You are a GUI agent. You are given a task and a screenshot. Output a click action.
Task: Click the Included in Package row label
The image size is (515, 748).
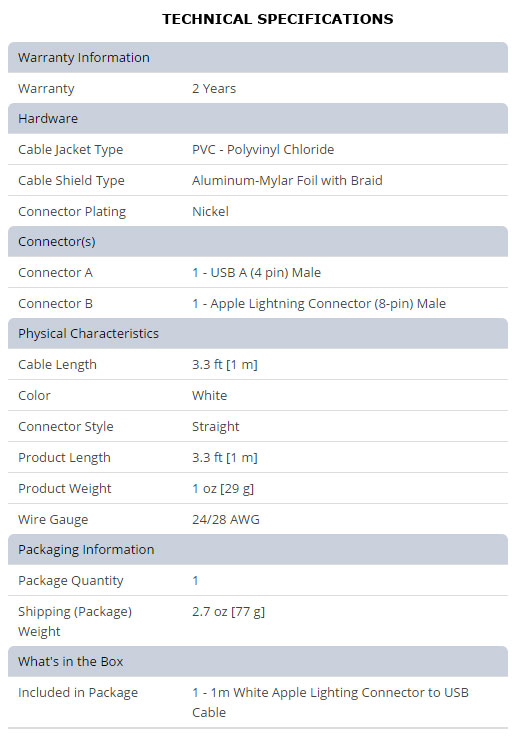coord(78,693)
